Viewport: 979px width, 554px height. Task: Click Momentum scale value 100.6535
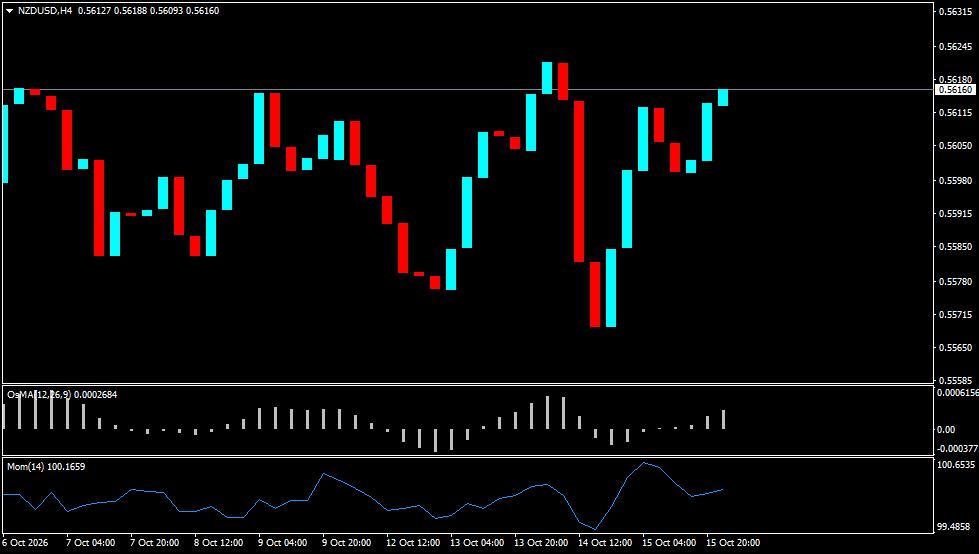956,465
